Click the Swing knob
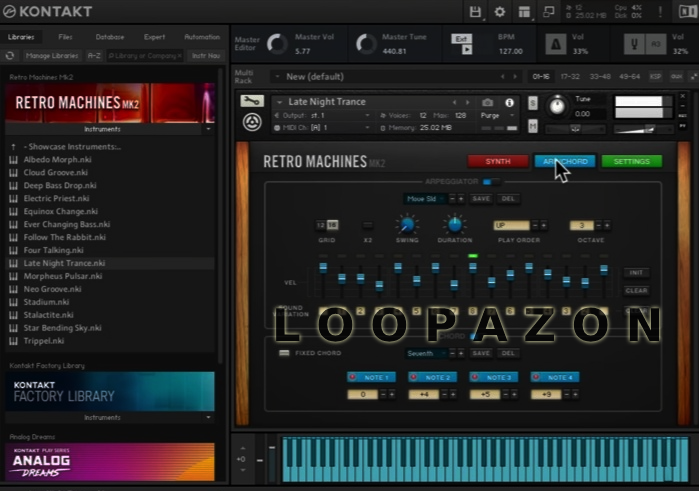This screenshot has width=699, height=491. 407,225
